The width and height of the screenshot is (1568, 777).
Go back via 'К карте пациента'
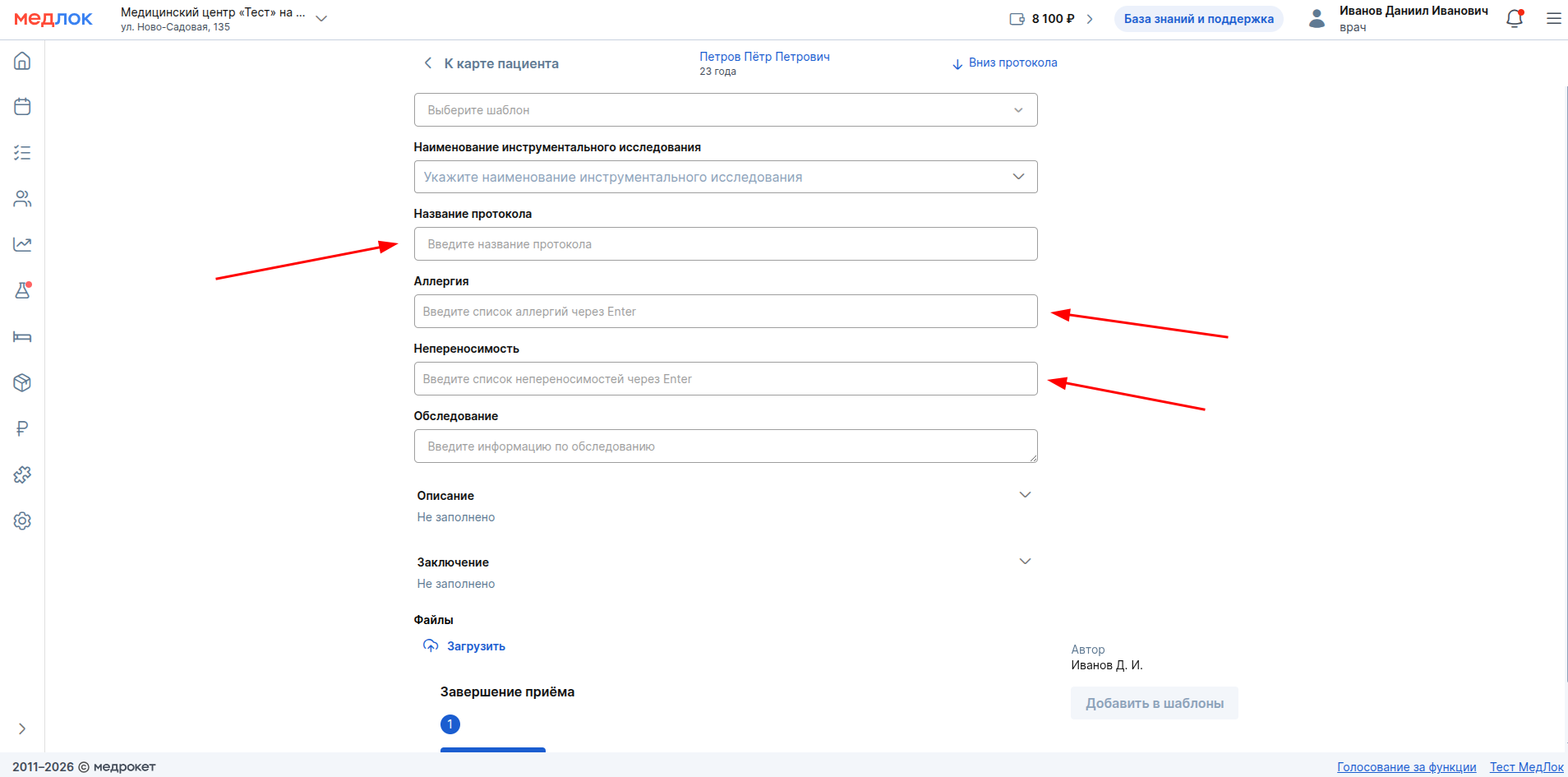491,63
